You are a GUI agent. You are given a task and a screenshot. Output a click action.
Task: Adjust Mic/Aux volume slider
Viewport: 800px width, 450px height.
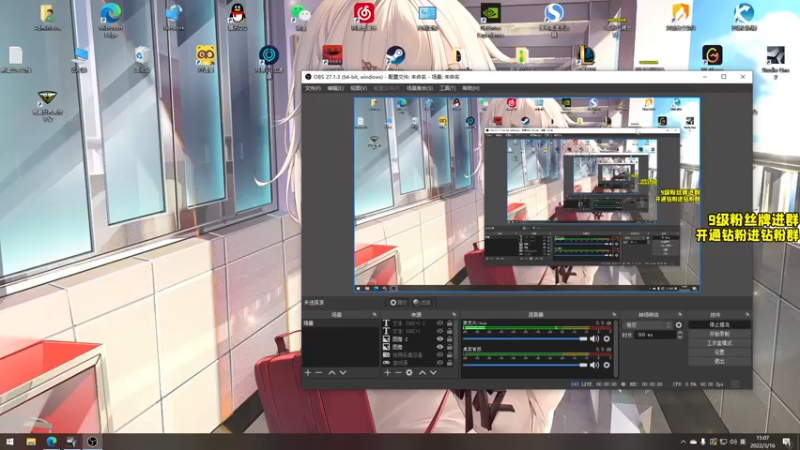click(x=525, y=339)
